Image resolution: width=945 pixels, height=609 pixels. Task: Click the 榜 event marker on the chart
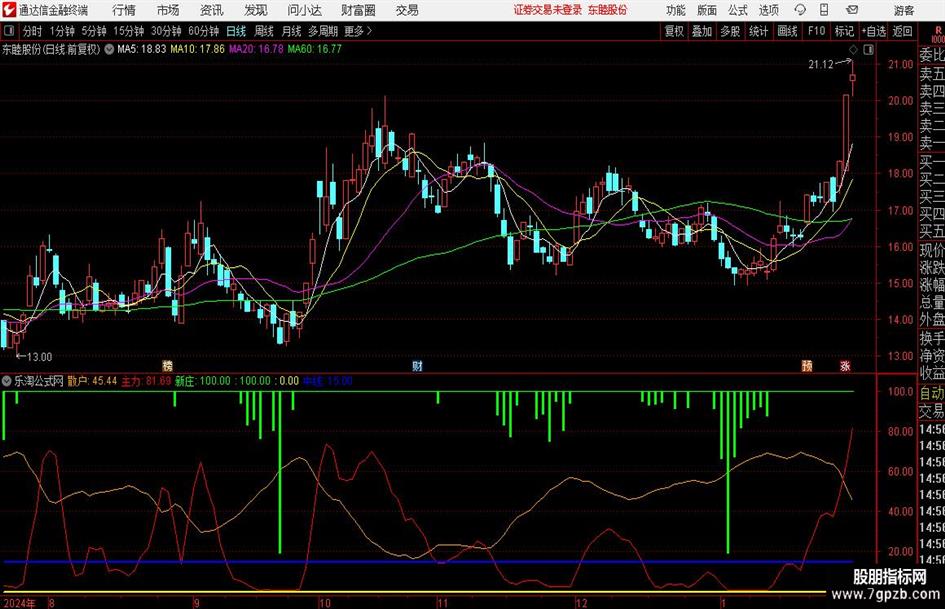(x=168, y=365)
